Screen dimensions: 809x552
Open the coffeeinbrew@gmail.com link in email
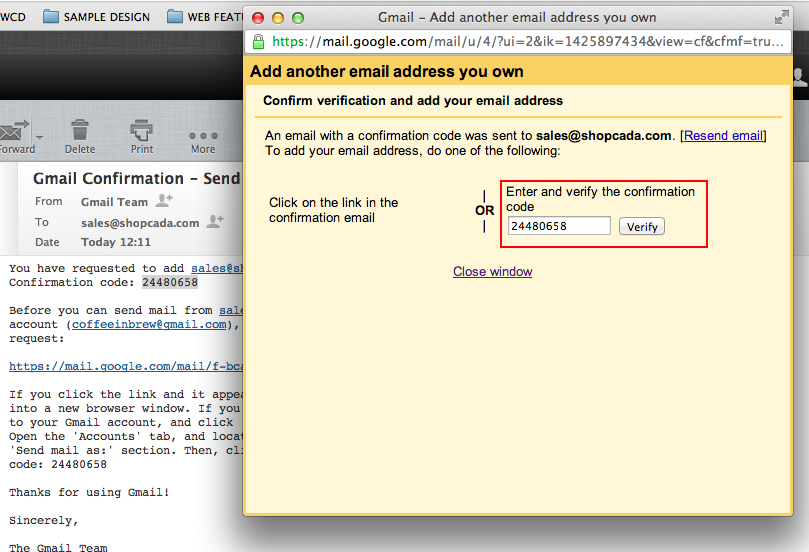[149, 324]
